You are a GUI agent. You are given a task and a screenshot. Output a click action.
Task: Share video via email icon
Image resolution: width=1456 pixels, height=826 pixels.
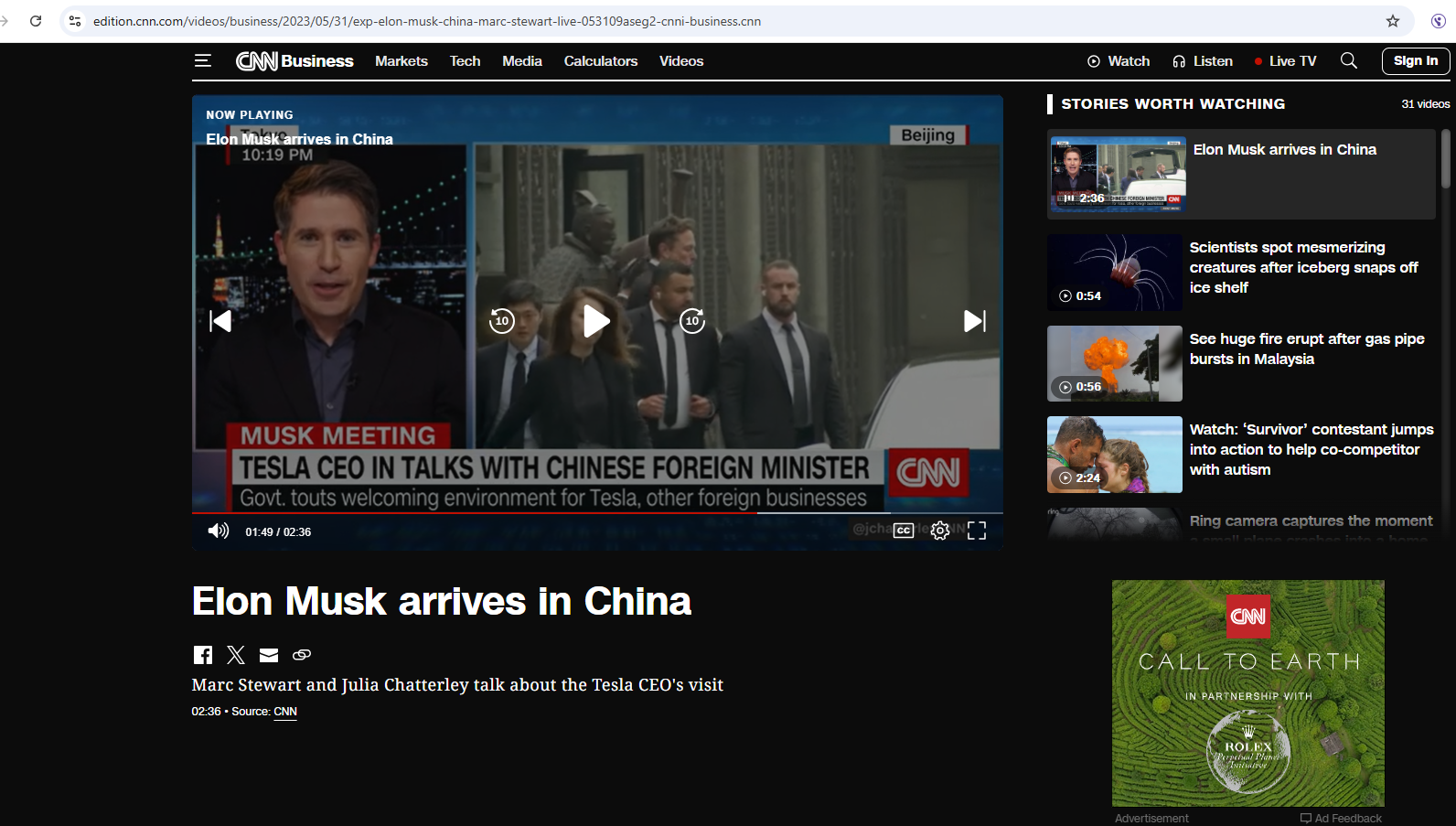(x=269, y=655)
